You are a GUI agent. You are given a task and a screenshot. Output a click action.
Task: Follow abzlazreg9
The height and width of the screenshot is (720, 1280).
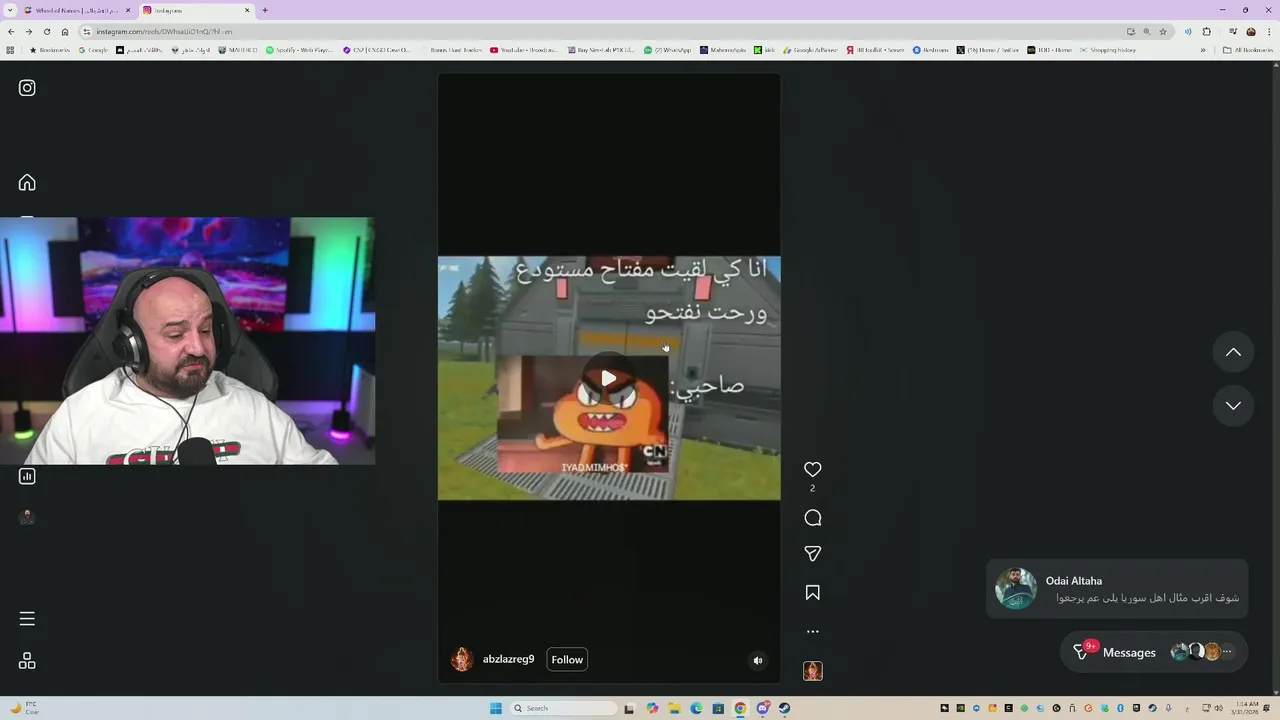567,659
